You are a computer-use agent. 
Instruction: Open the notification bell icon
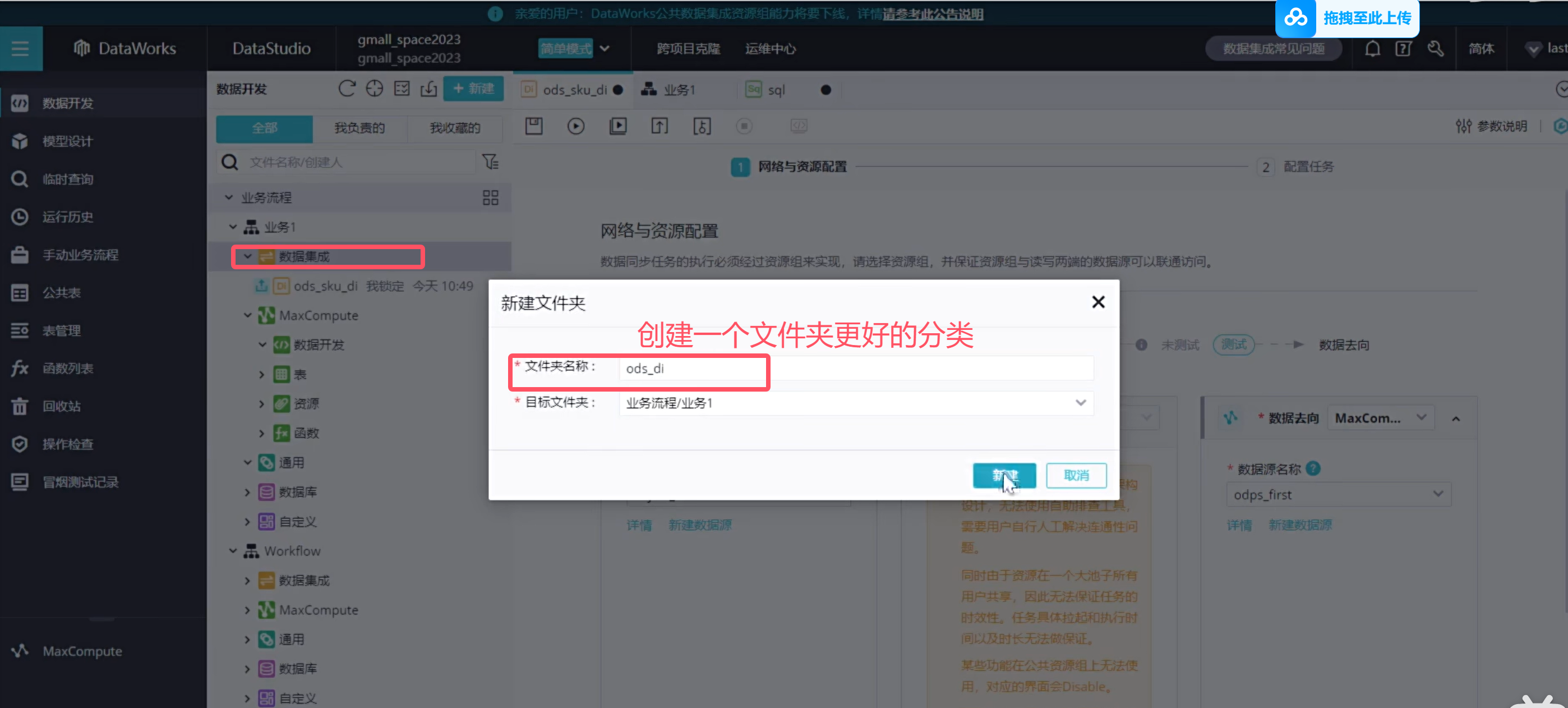pos(1372,49)
